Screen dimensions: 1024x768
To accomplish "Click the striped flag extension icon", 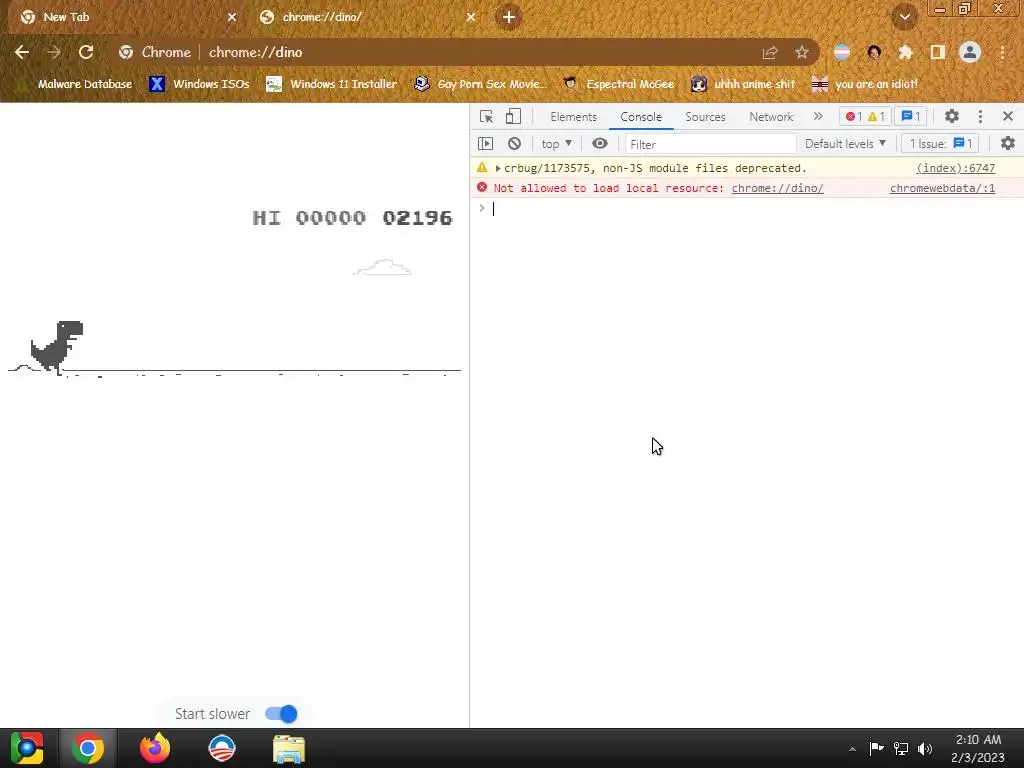I will tap(842, 52).
